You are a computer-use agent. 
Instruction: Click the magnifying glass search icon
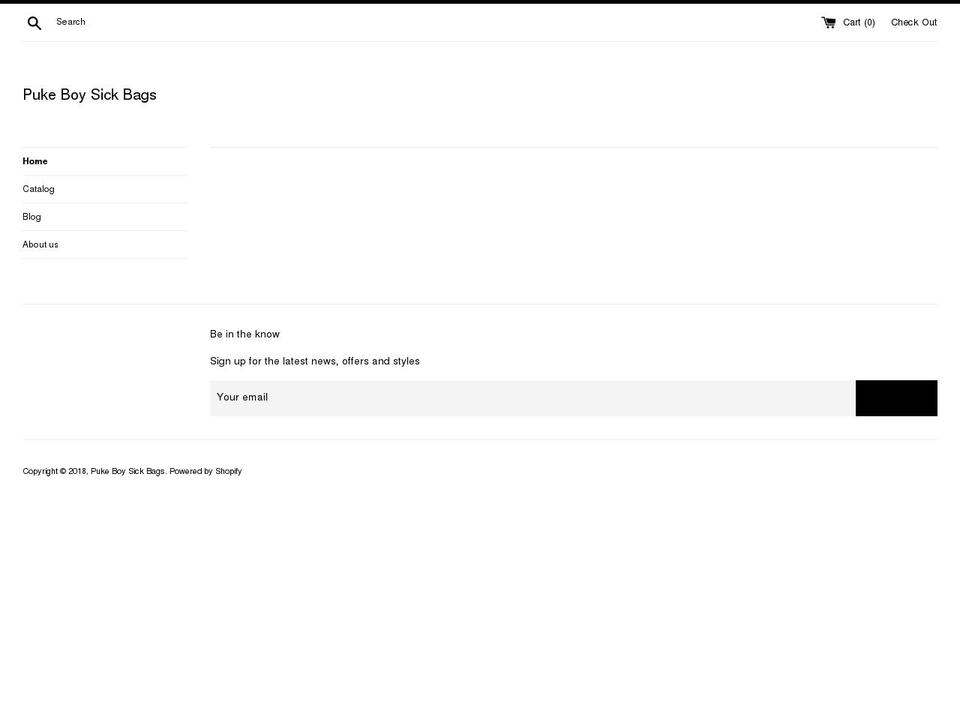(34, 23)
